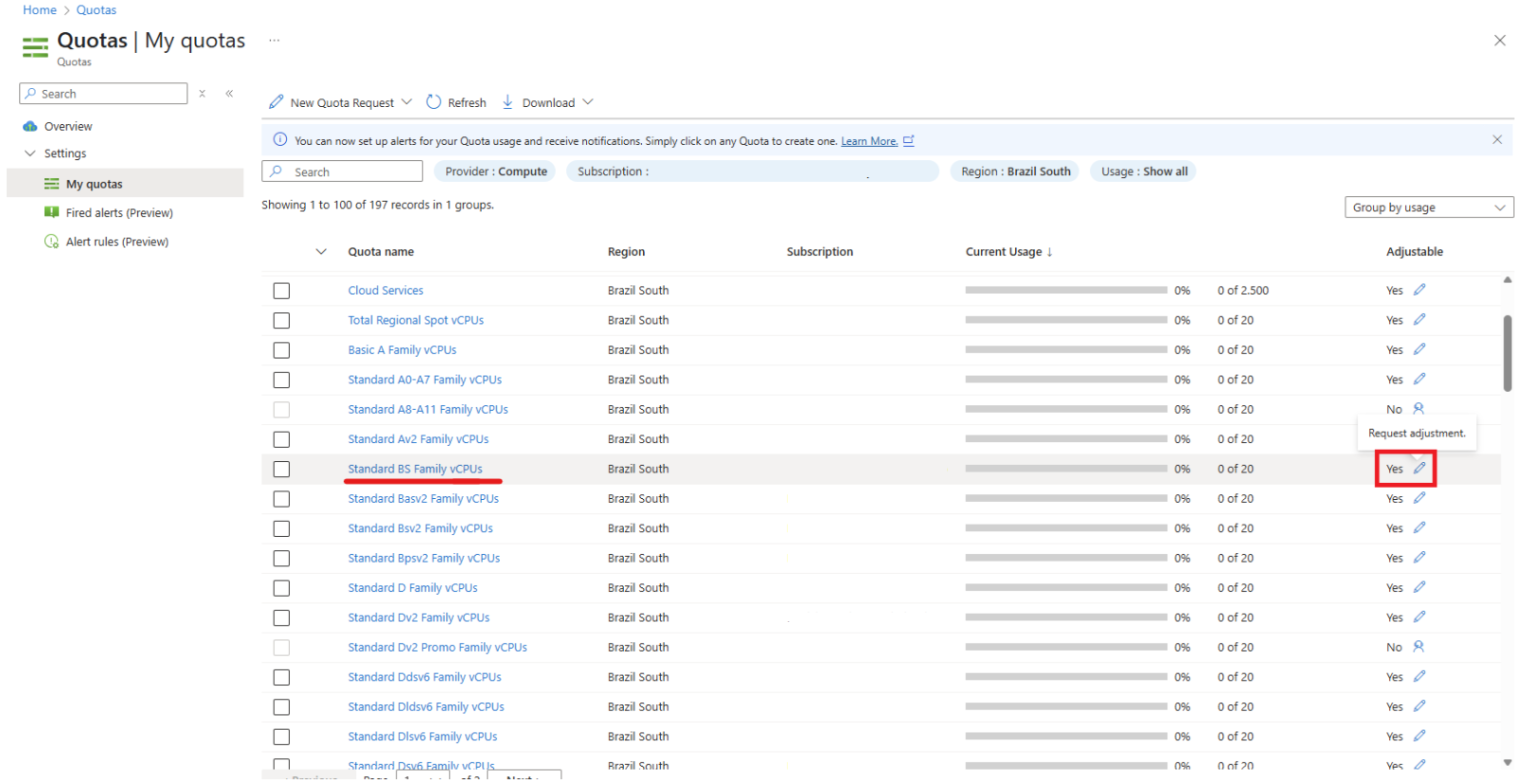Click pencil icon for Standard BS Family vCPUs
Image resolution: width=1515 pixels, height=784 pixels.
tap(1419, 469)
